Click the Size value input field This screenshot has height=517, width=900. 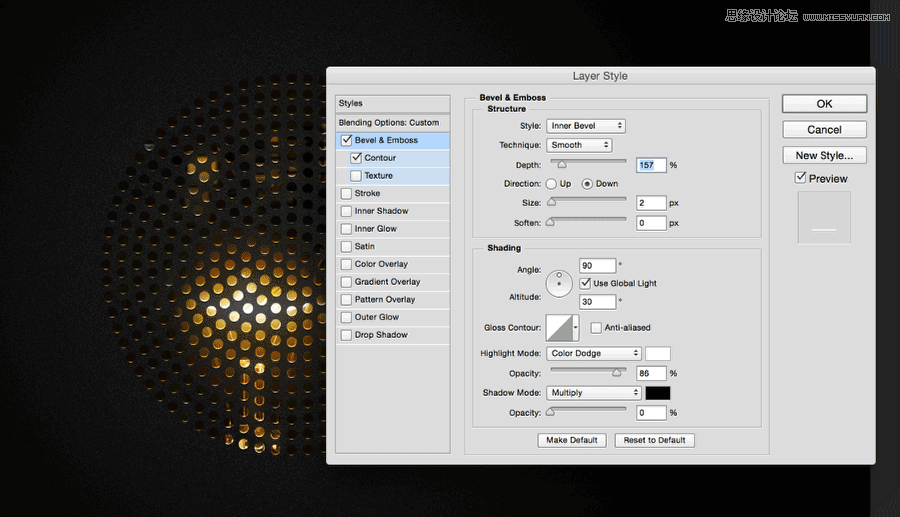point(650,203)
